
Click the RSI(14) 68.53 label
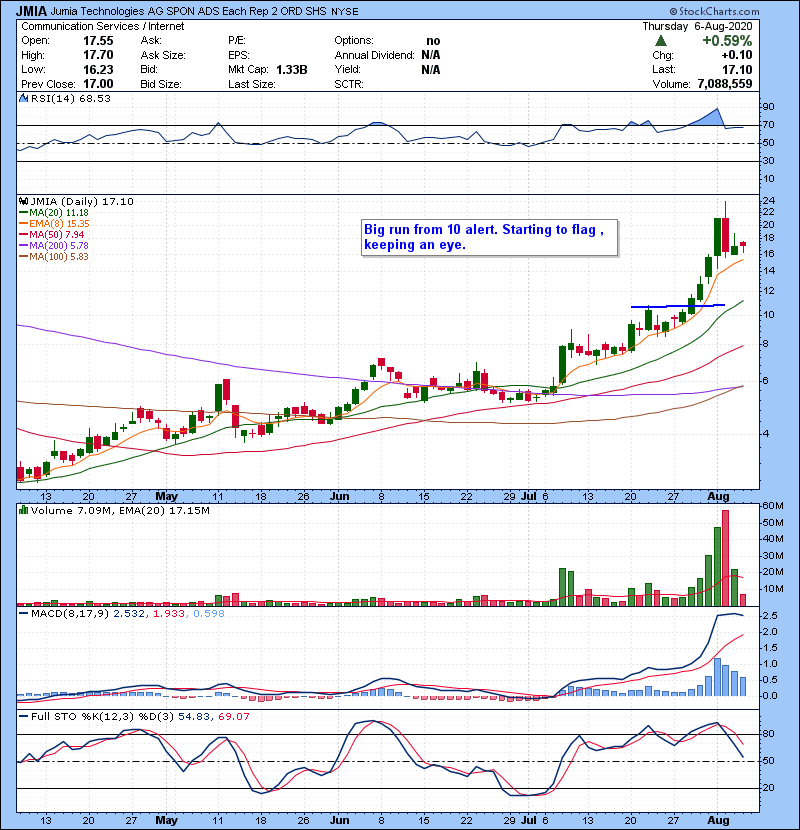[70, 98]
